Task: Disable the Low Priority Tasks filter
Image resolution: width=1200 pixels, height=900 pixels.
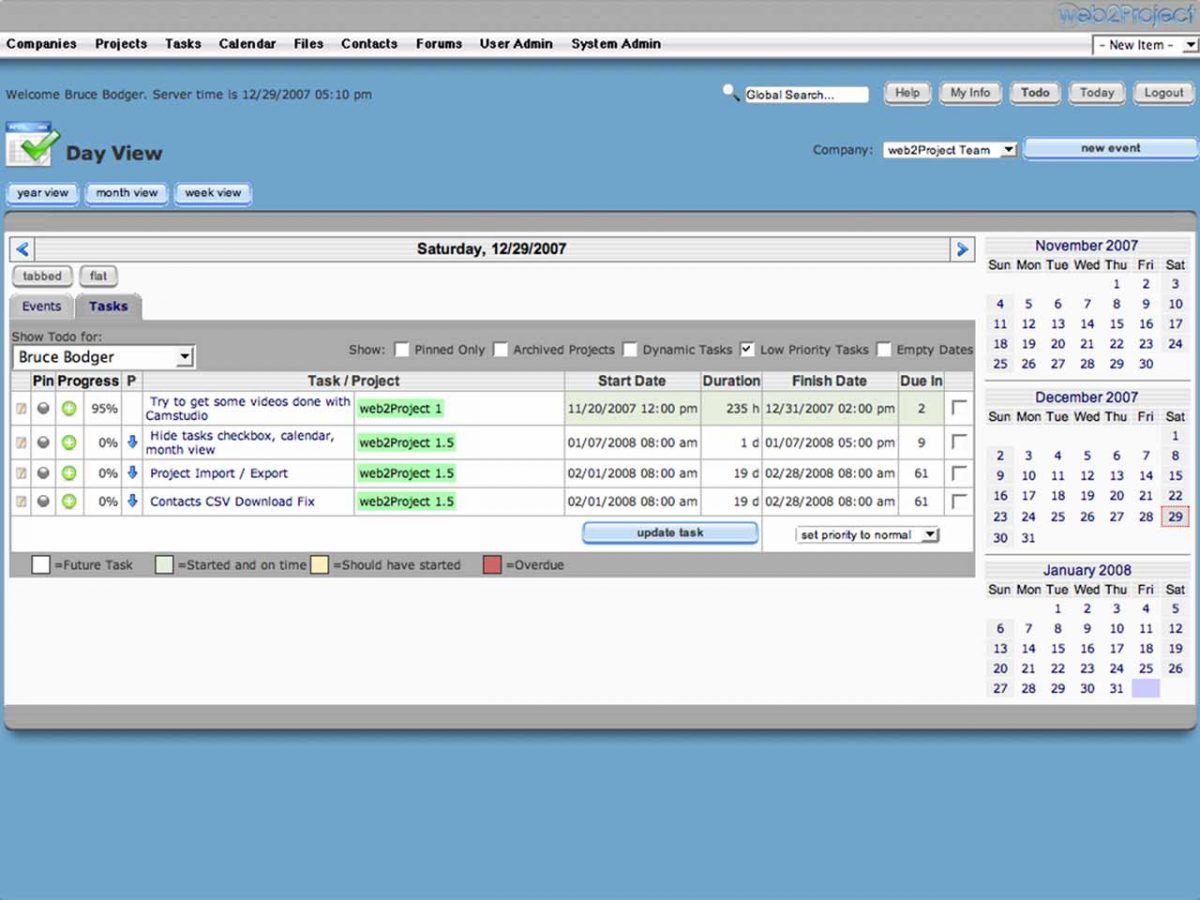Action: (746, 350)
